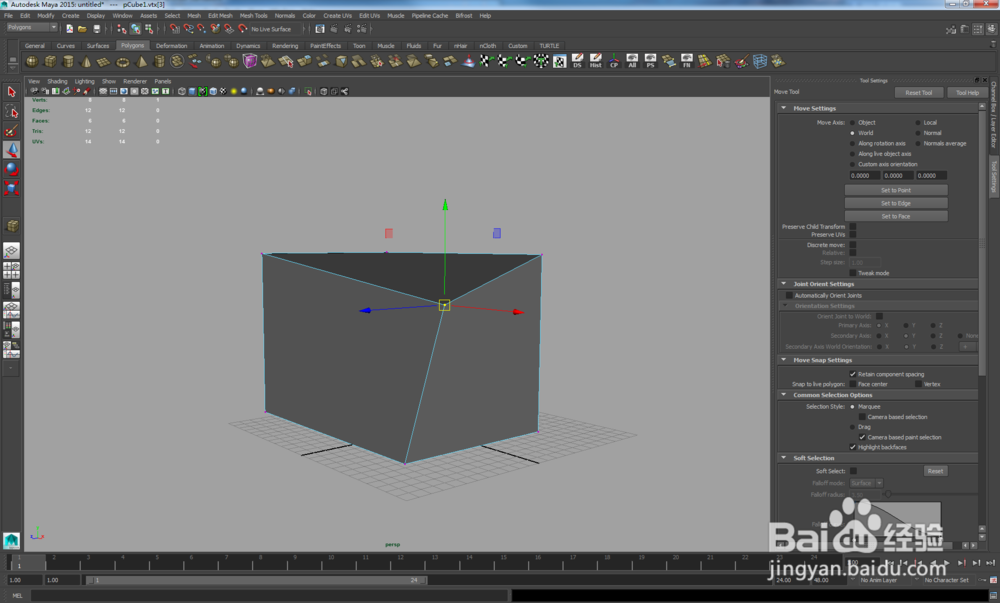
Task: Expand the Orientation Settings subsection
Action: tap(786, 306)
